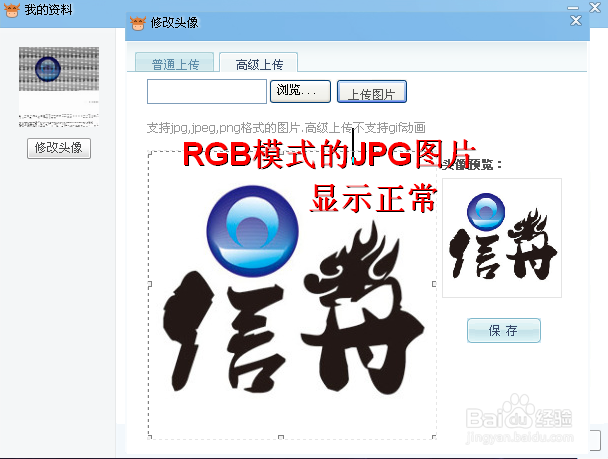Select the 高级上传 tab
Image resolution: width=608 pixels, height=459 pixels.
point(259,63)
